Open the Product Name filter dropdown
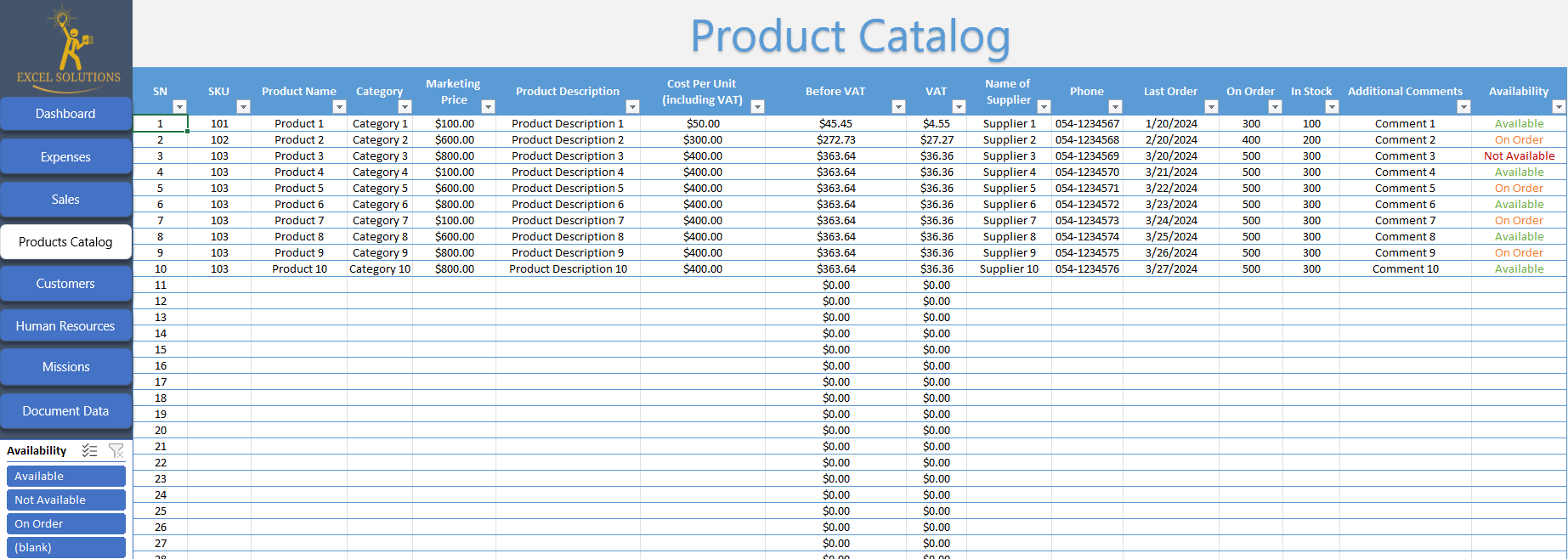This screenshot has height=559, width=1568. (339, 107)
